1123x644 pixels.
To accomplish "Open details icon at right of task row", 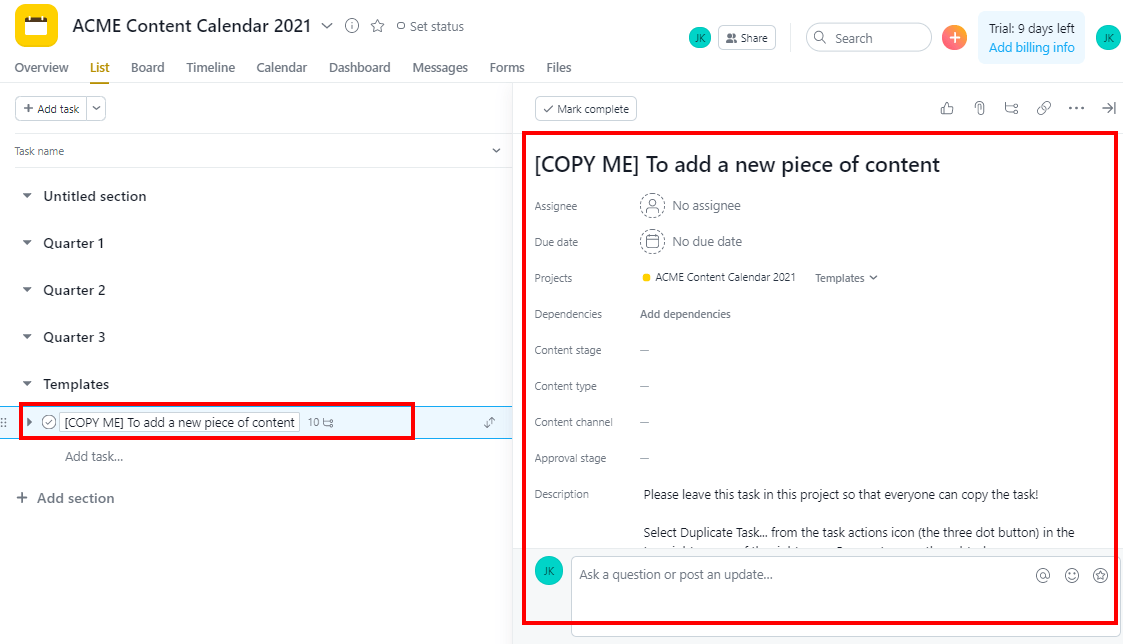I will 489,423.
